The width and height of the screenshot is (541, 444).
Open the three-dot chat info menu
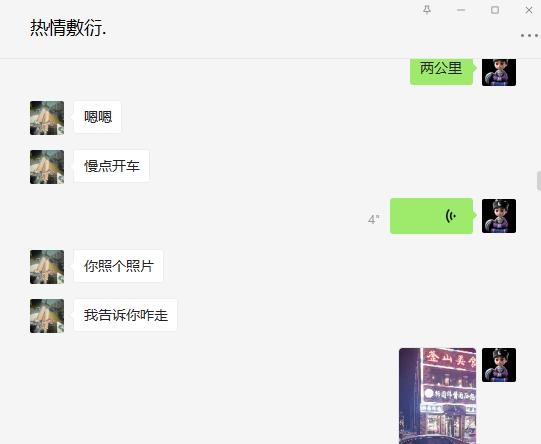pos(529,36)
